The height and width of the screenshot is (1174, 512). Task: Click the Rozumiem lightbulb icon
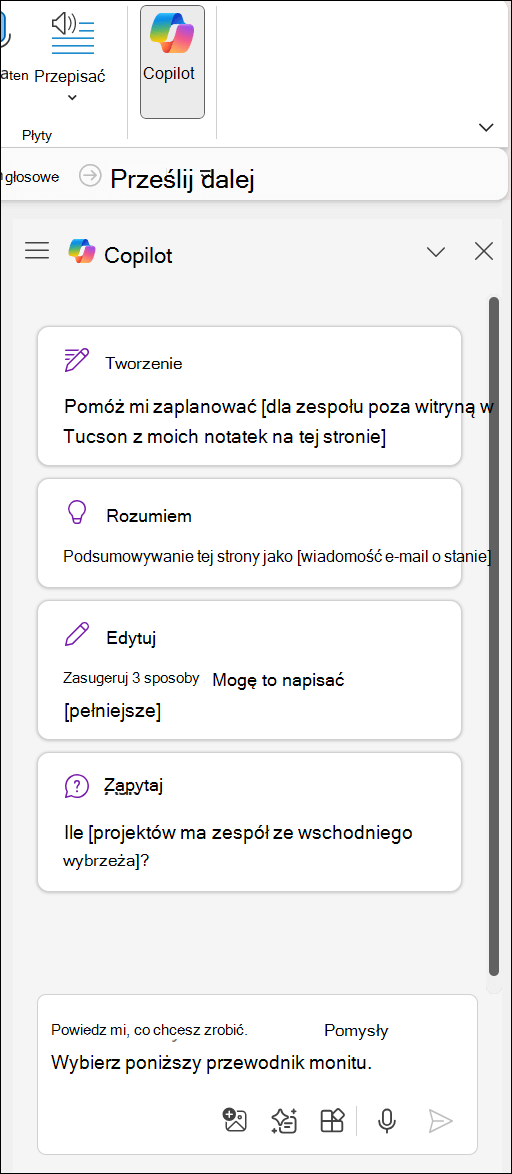pyautogui.click(x=76, y=513)
